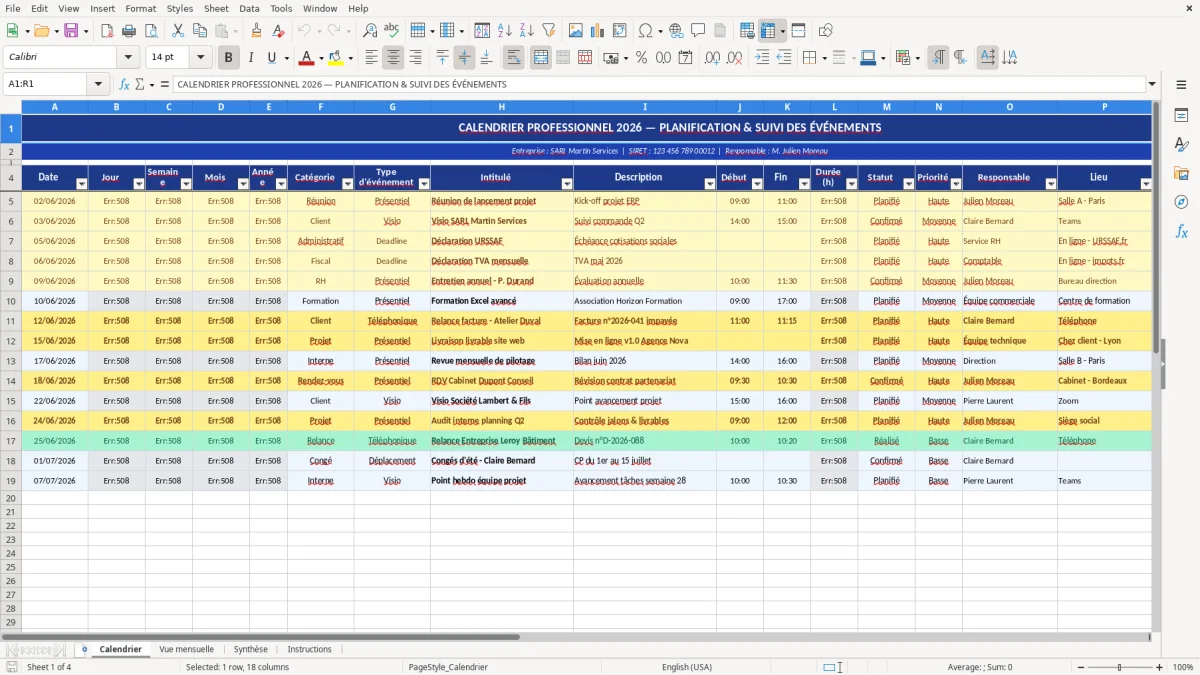
Task: Click the PageStyle_Calendrier status entry
Action: (x=448, y=667)
